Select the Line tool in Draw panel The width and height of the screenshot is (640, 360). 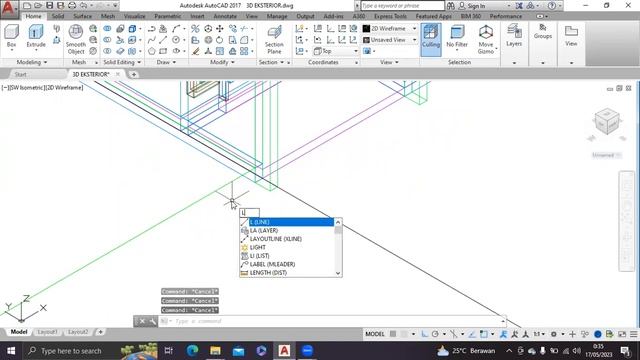tap(163, 40)
